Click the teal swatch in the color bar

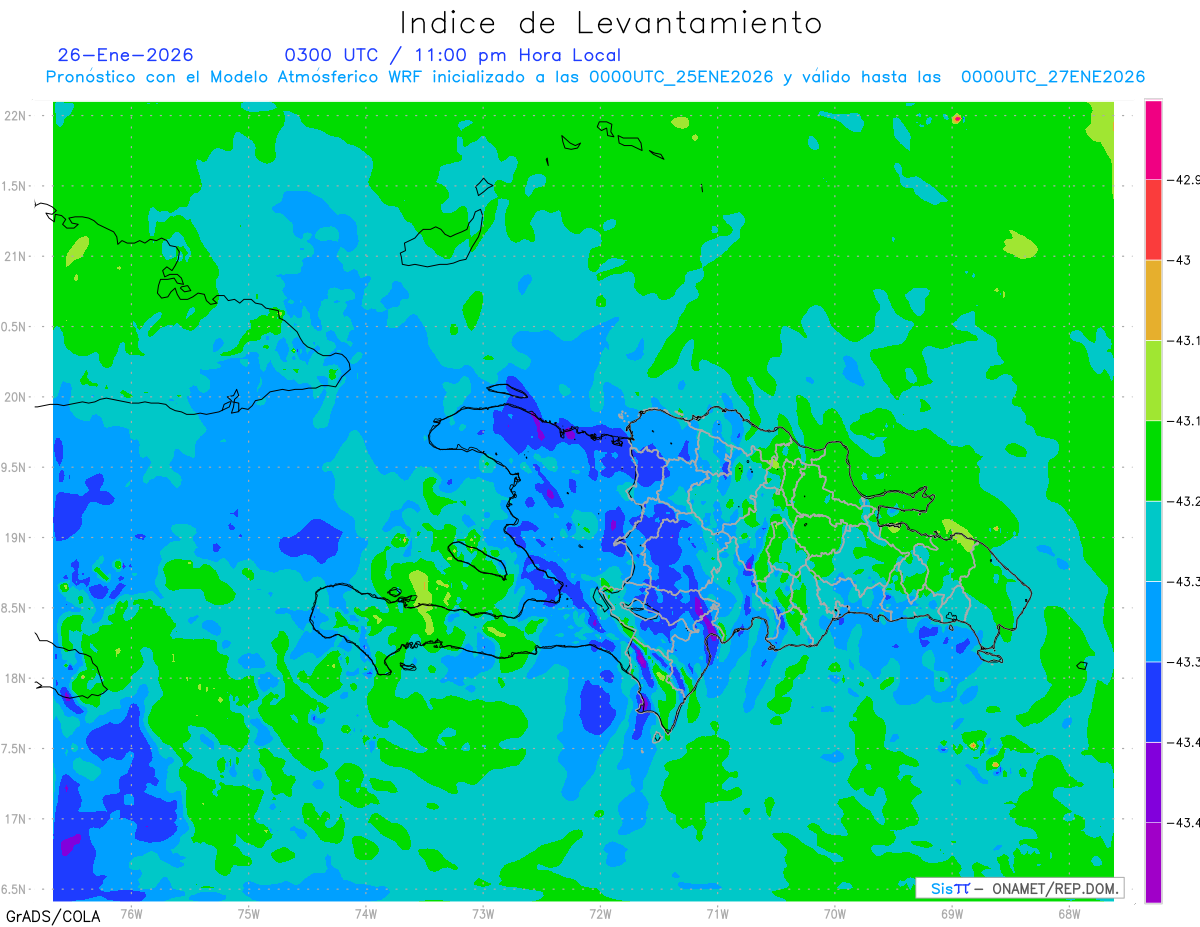[1153, 541]
